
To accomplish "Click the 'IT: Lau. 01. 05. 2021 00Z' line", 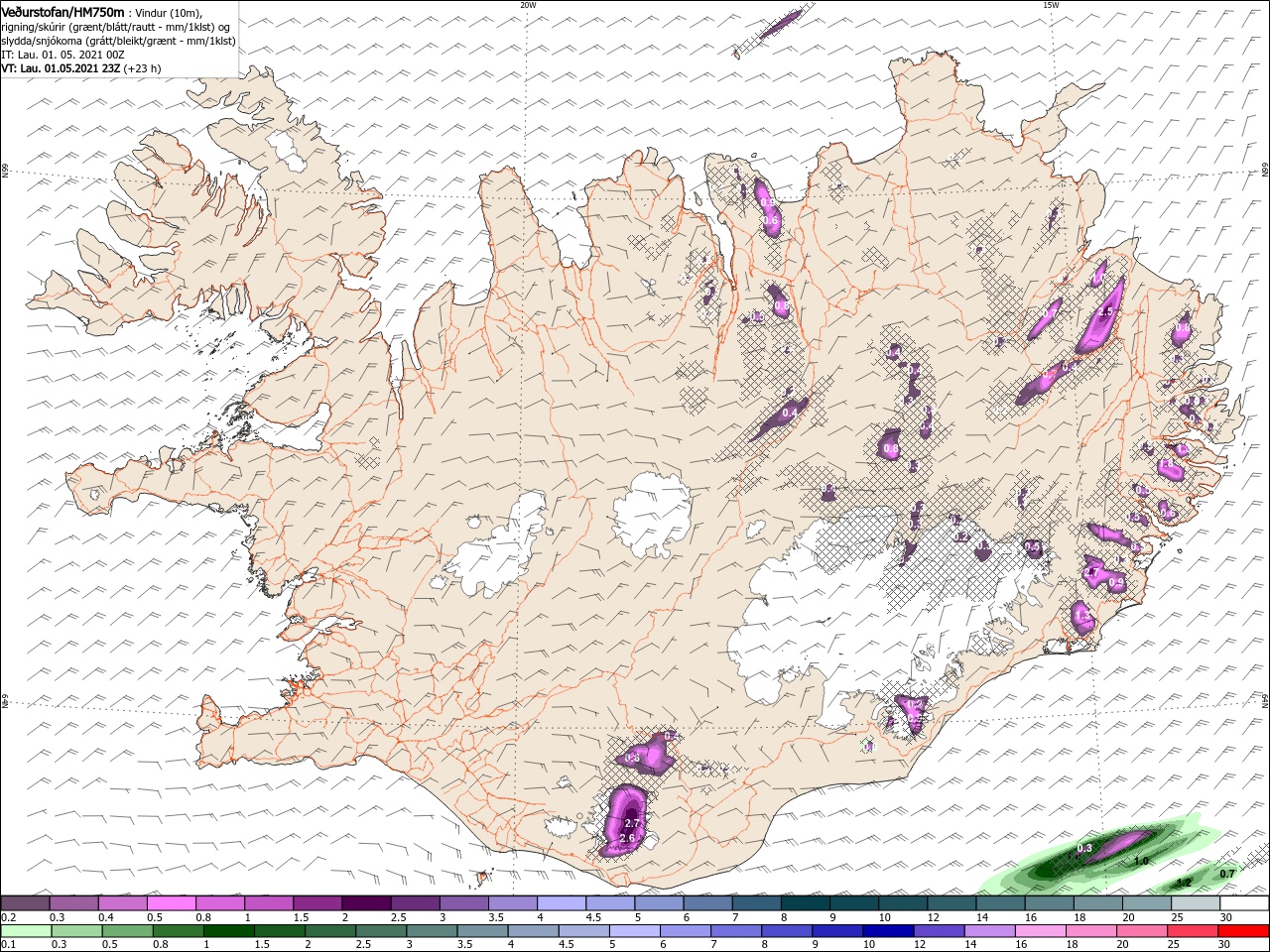I will 63,55.
